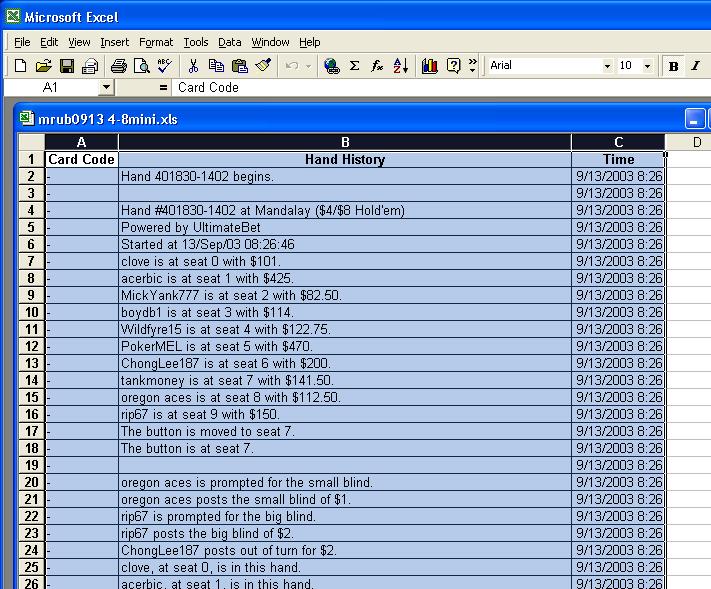The image size is (711, 589).
Task: Click the Format Painter brush icon
Action: pyautogui.click(x=263, y=66)
